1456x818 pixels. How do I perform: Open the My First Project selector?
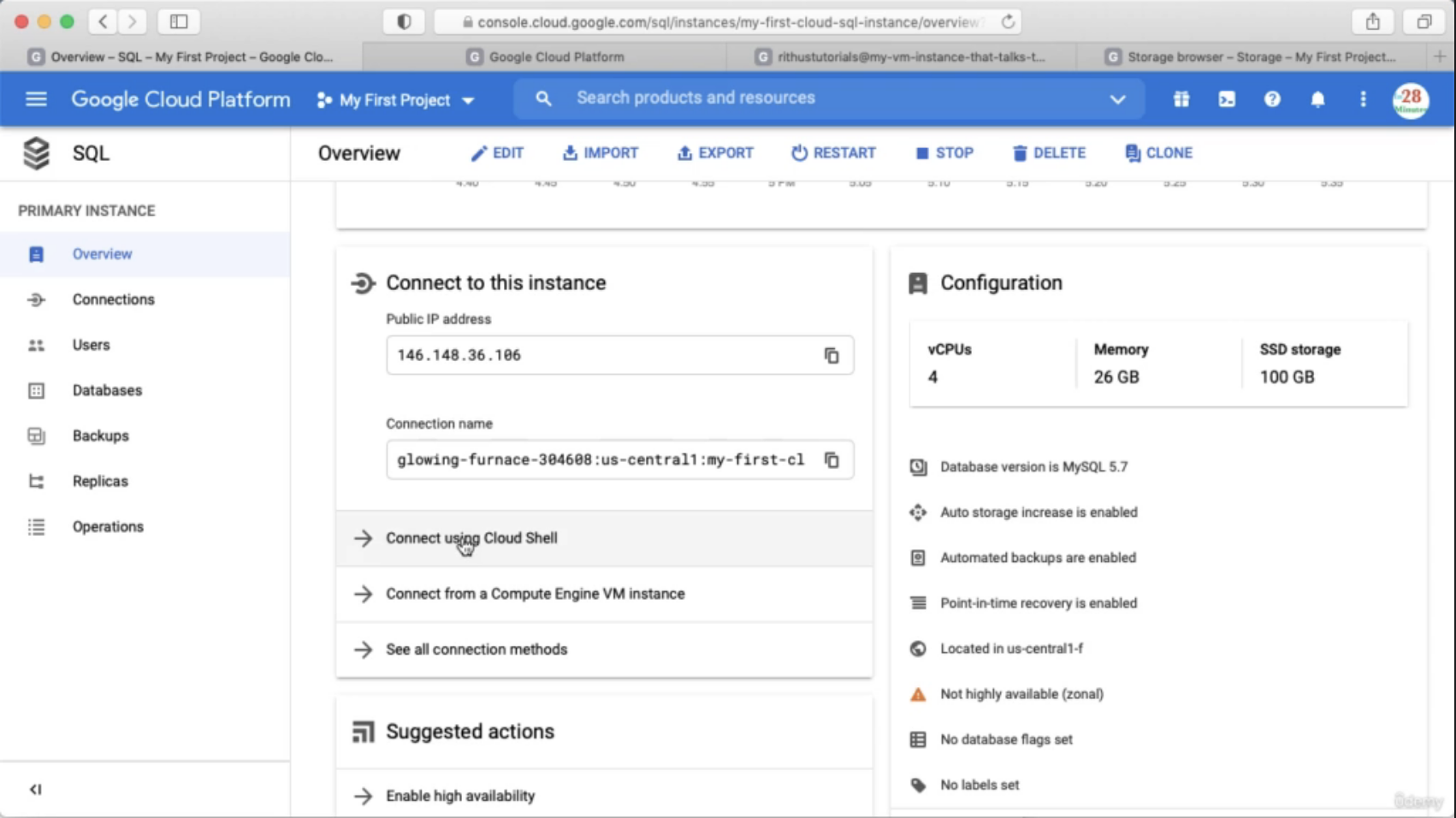(395, 100)
